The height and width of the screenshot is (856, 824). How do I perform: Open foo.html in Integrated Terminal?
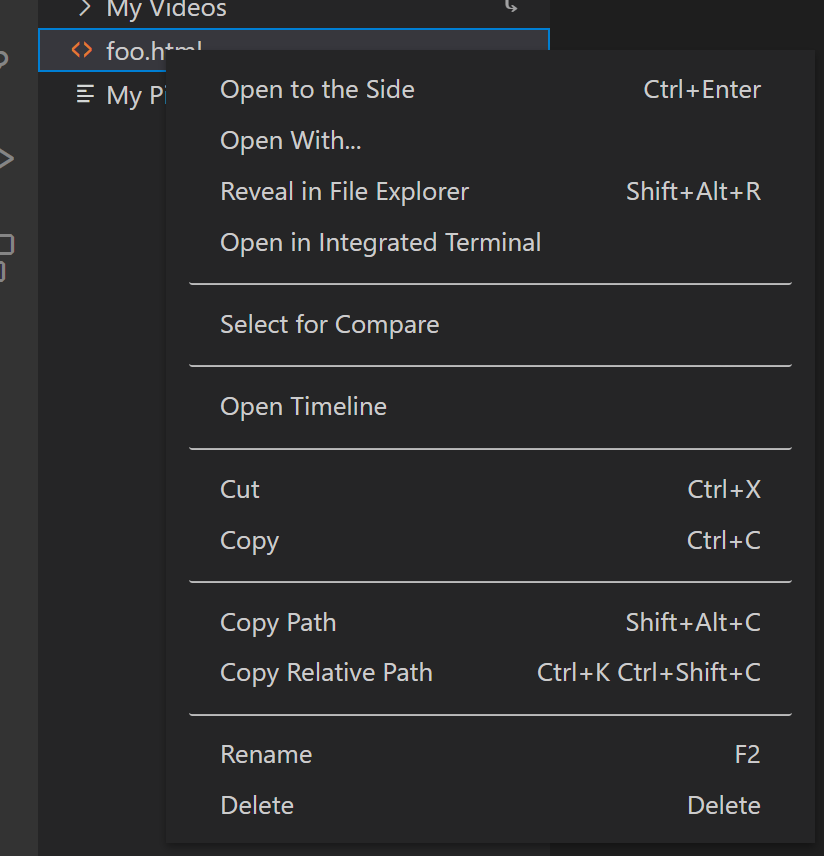380,242
